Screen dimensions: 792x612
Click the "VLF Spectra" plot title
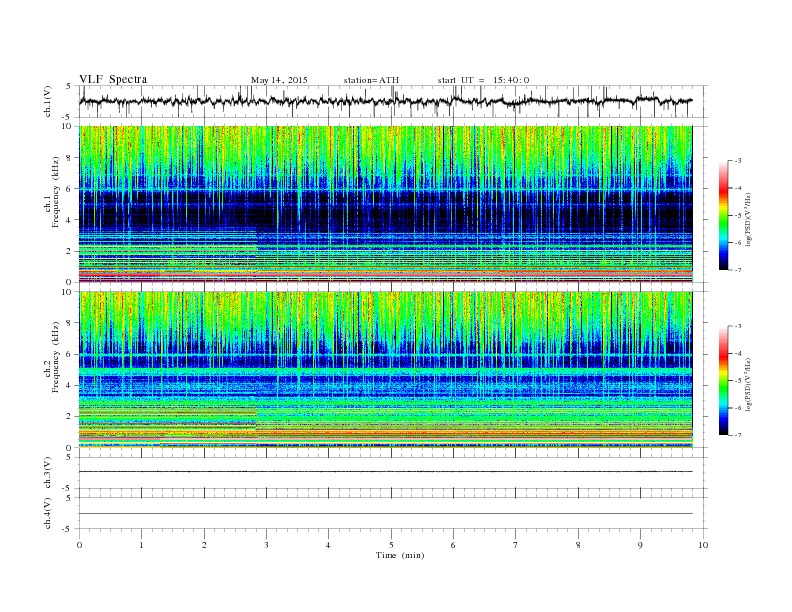coord(113,79)
